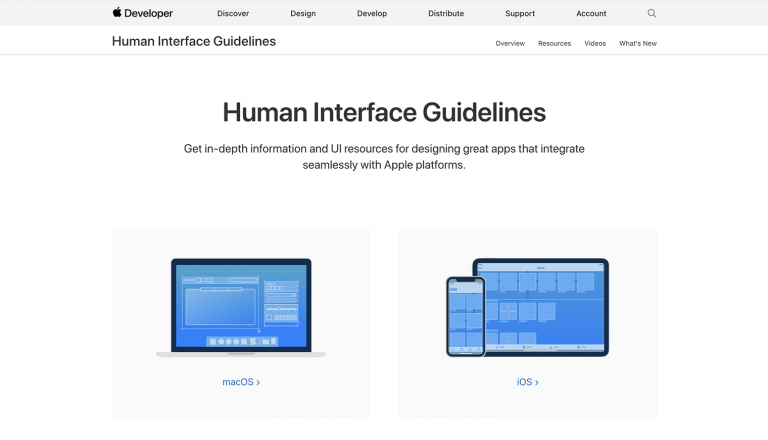Click the Apple Developer logo
768x440 pixels.
[142, 13]
